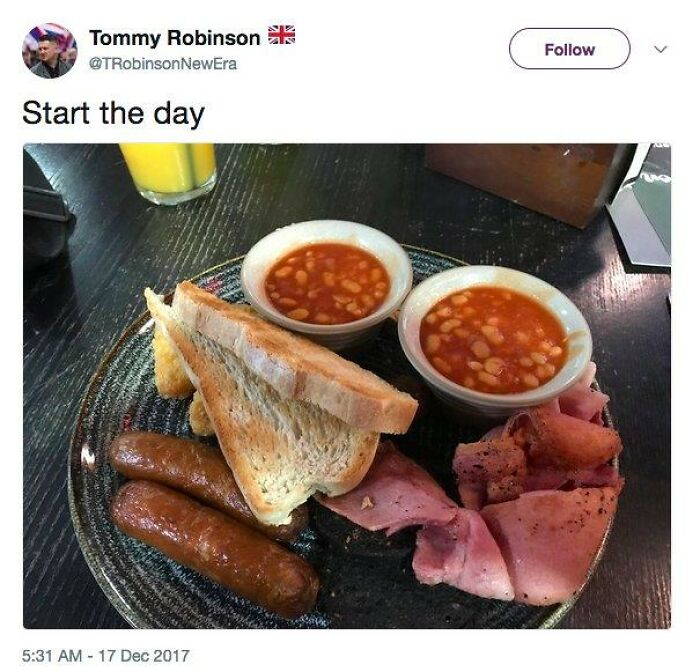
Task: Click the Tommy Robinson display name
Action: pos(175,38)
